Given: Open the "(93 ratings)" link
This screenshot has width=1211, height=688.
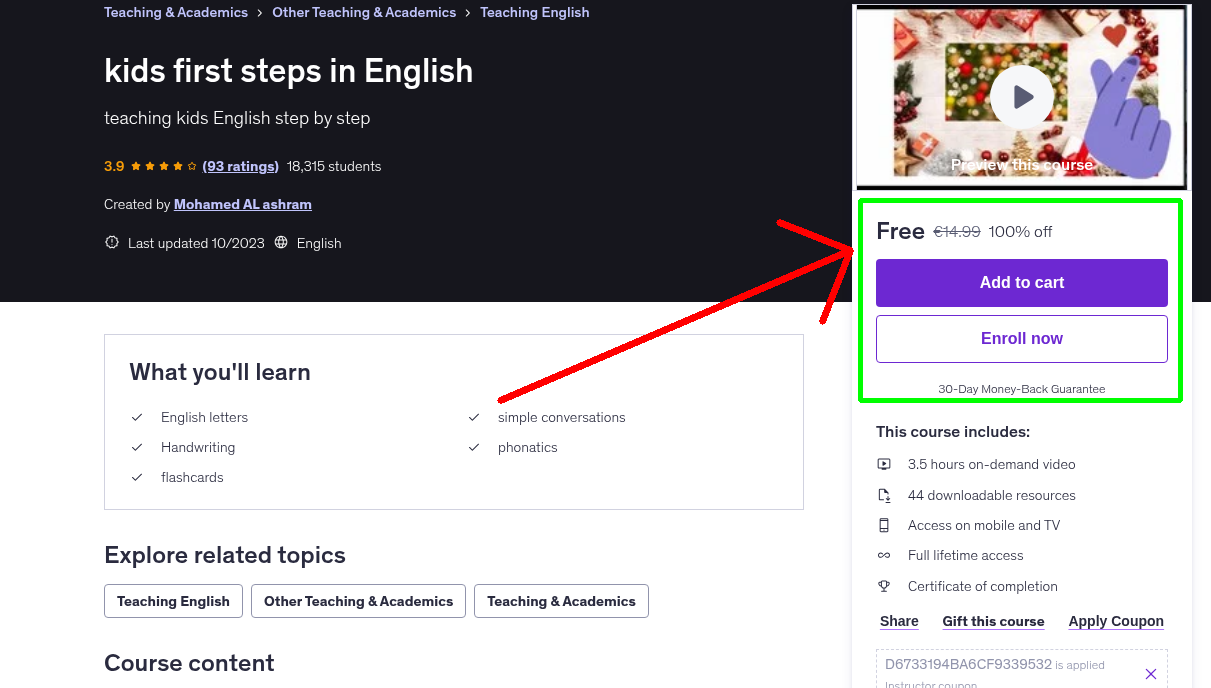Looking at the screenshot, I should coord(240,166).
